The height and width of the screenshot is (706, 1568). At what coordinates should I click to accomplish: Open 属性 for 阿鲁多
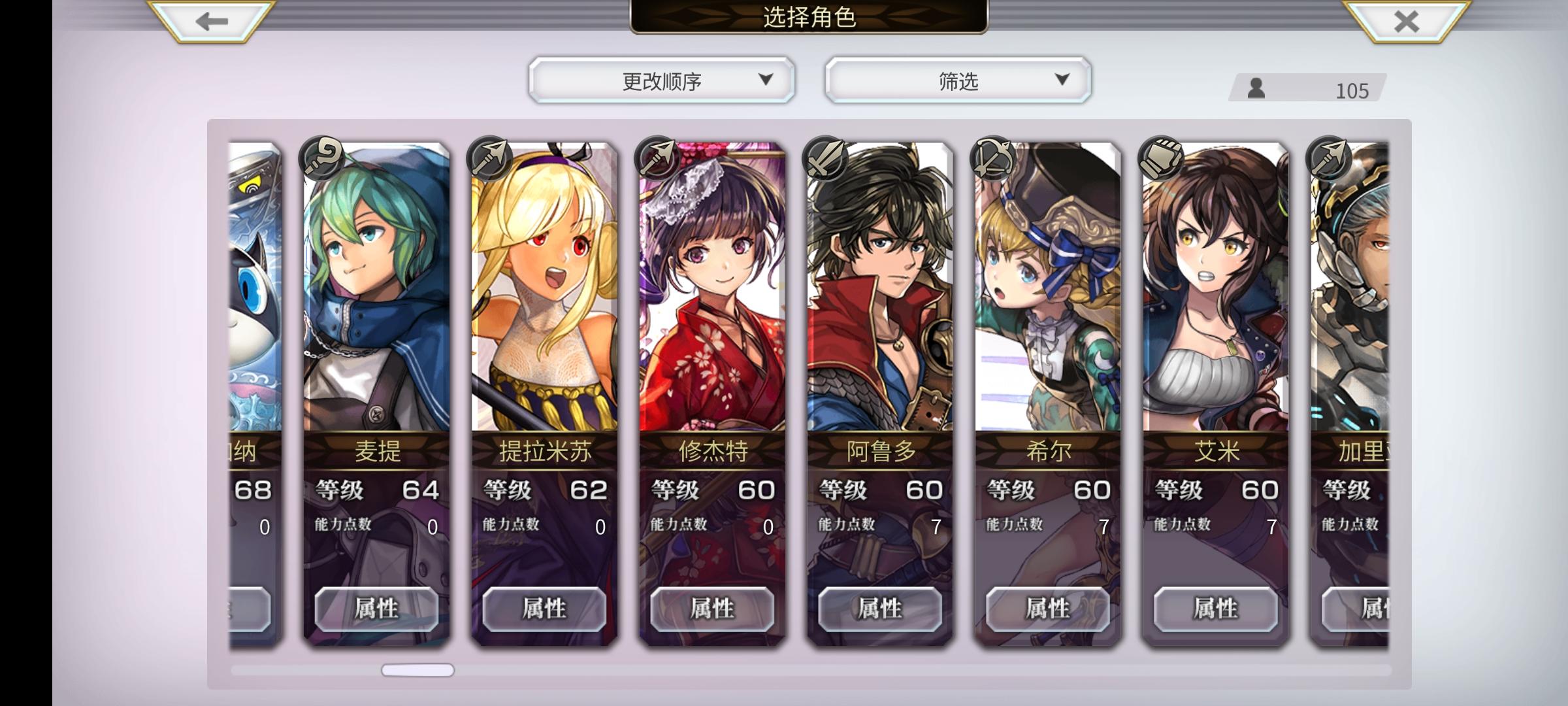pyautogui.click(x=880, y=609)
